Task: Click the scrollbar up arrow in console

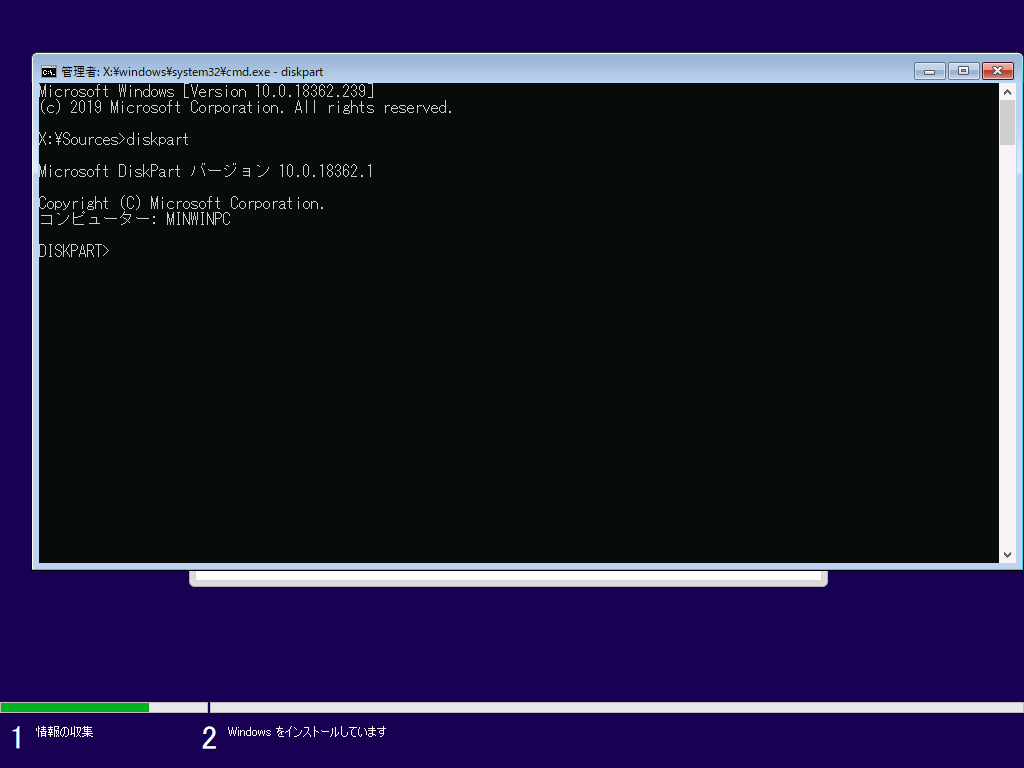Action: click(x=1007, y=92)
